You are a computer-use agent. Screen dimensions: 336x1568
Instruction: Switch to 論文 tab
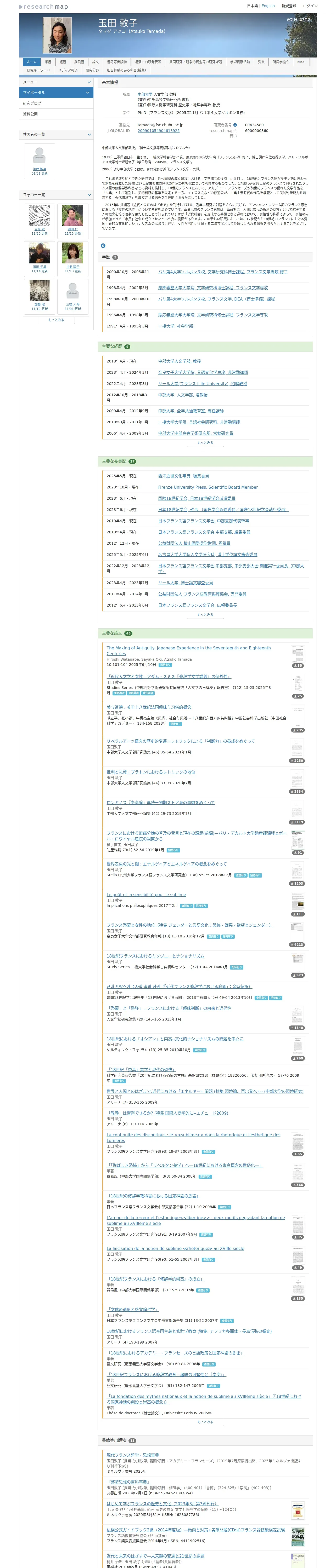(95, 62)
